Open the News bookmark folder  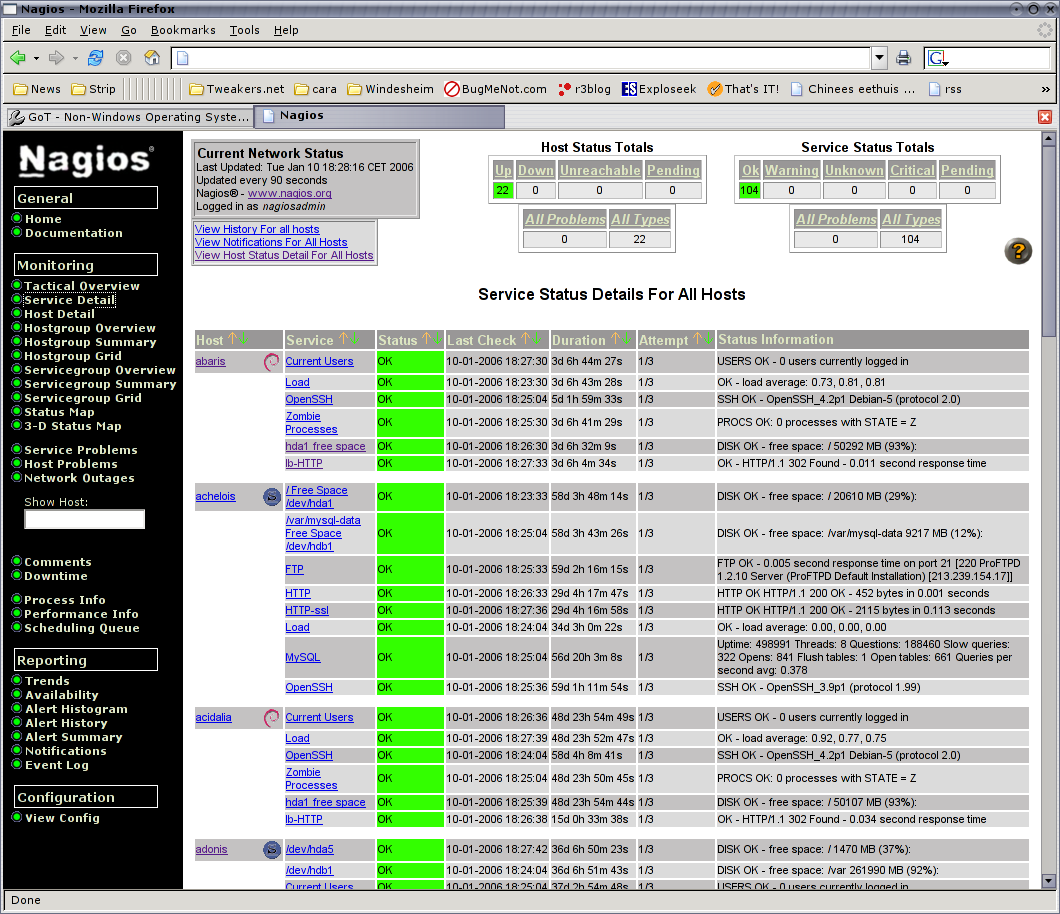pyautogui.click(x=37, y=89)
